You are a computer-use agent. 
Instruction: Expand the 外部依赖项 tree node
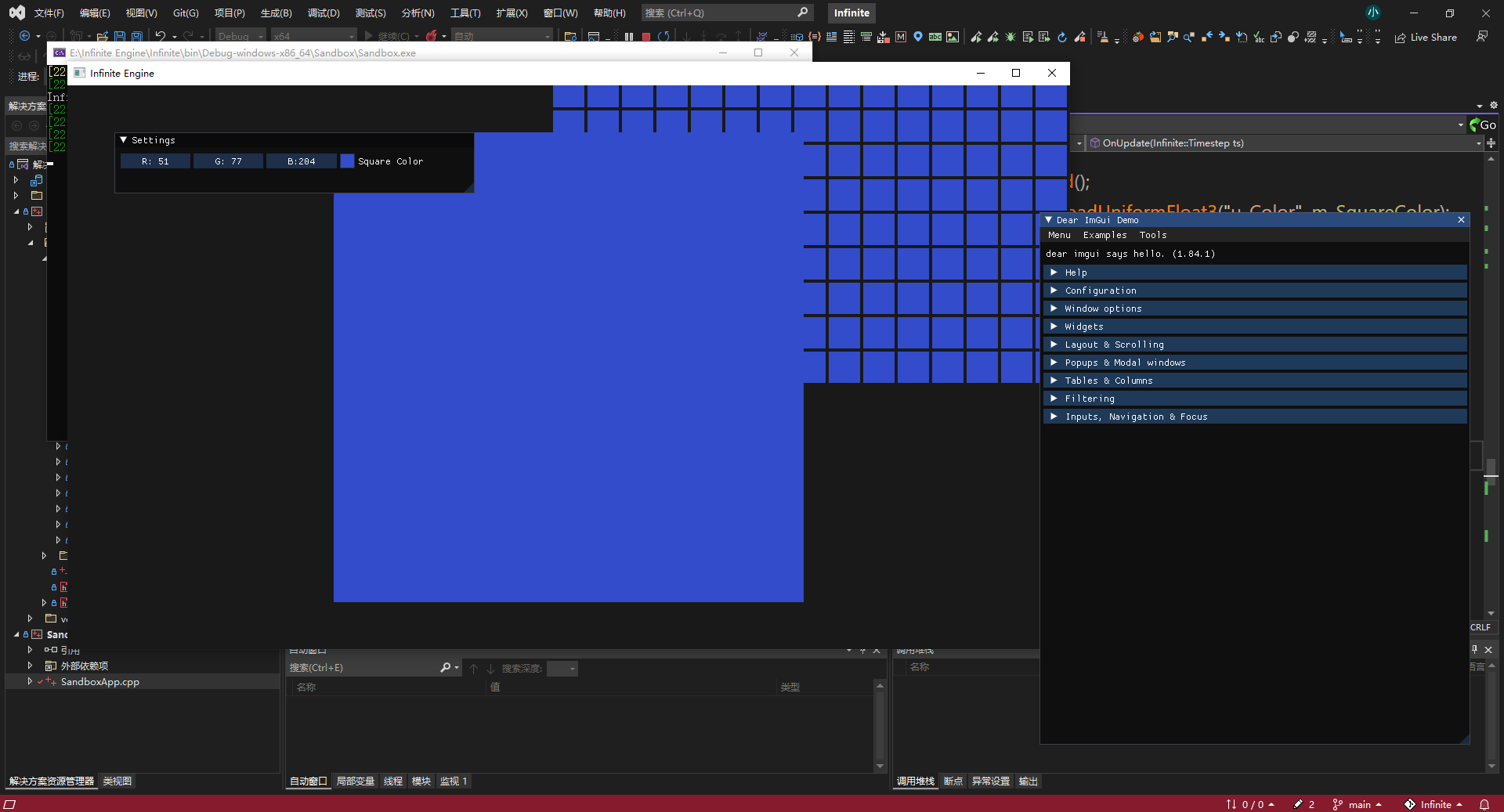[30, 666]
